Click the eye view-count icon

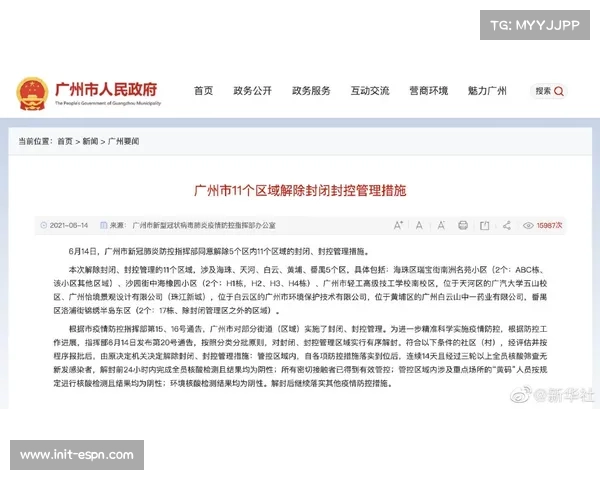point(528,225)
